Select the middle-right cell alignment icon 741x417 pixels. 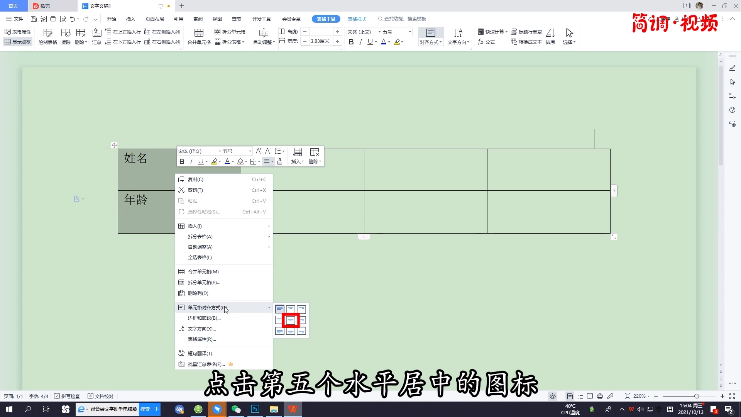pos(301,320)
